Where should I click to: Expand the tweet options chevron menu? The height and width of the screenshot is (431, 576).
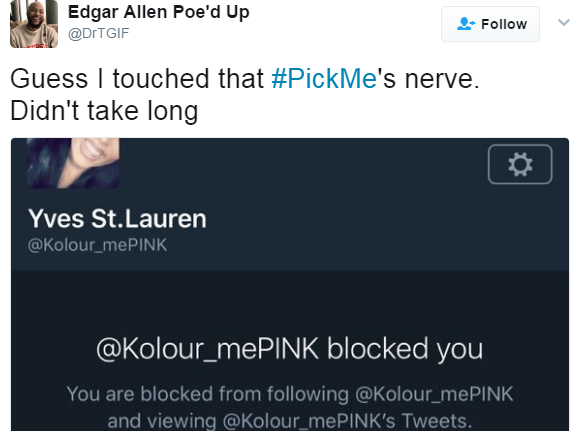coord(564,22)
